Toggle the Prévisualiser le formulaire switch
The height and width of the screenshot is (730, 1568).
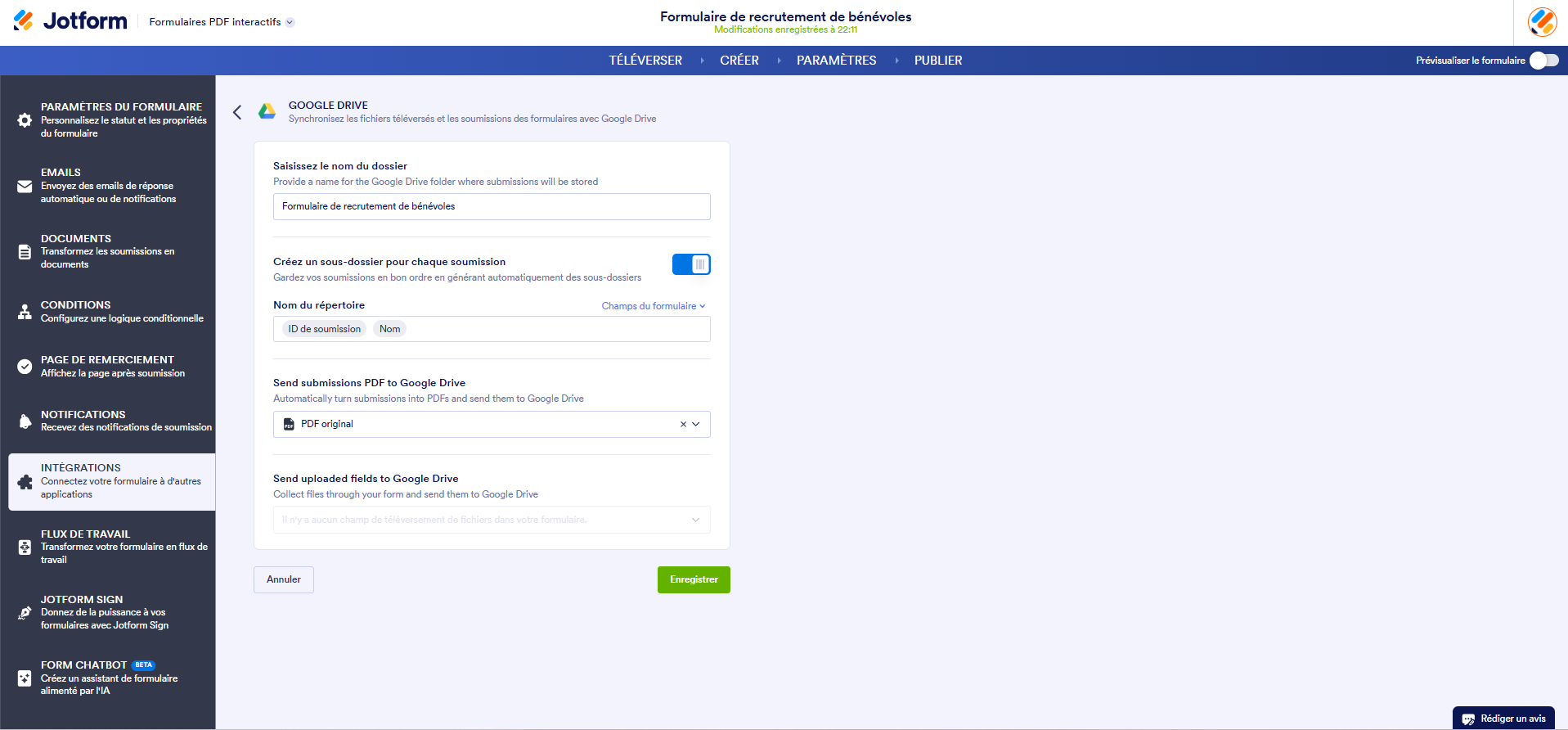point(1543,61)
